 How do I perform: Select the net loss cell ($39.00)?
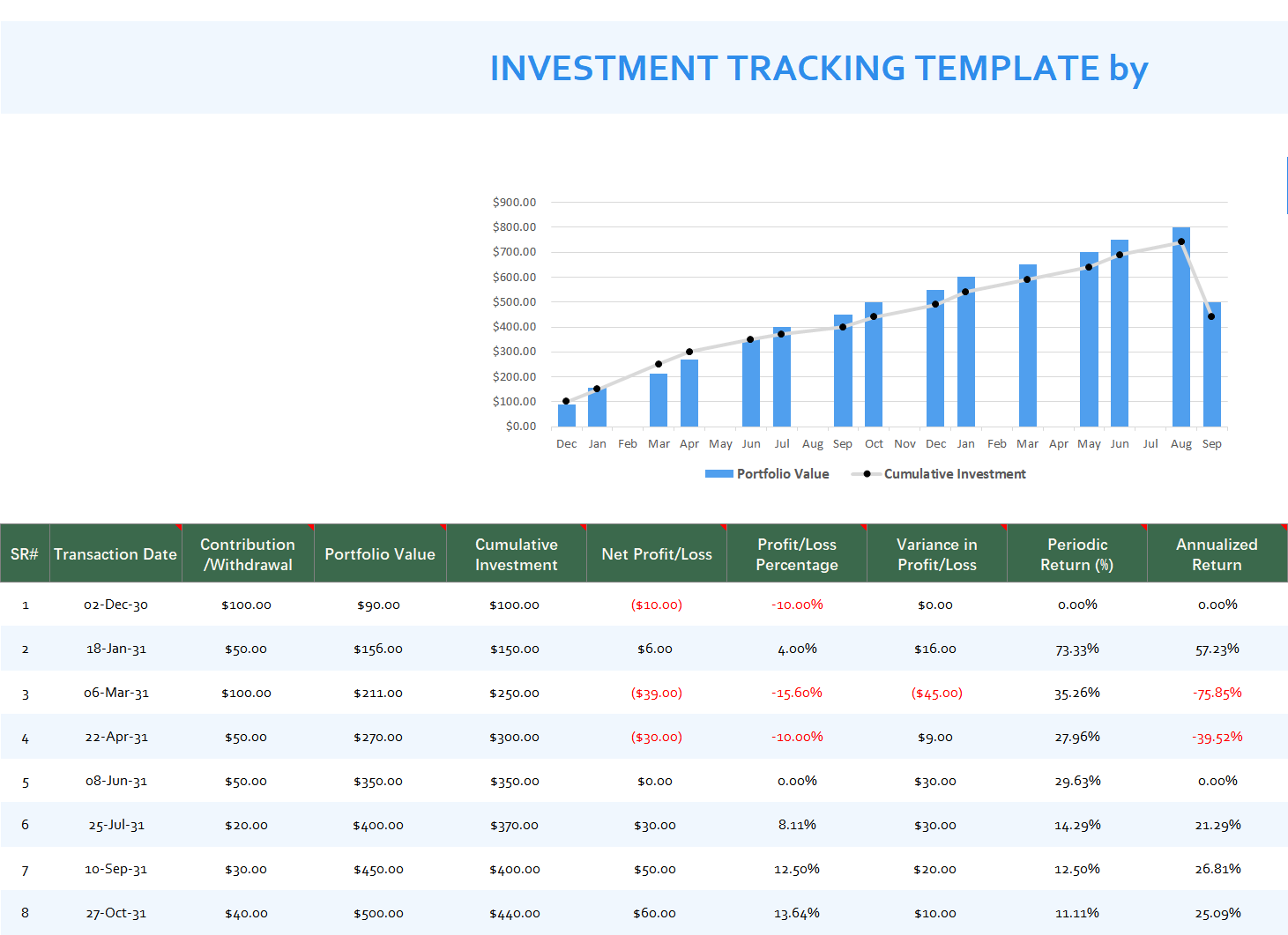(x=657, y=693)
